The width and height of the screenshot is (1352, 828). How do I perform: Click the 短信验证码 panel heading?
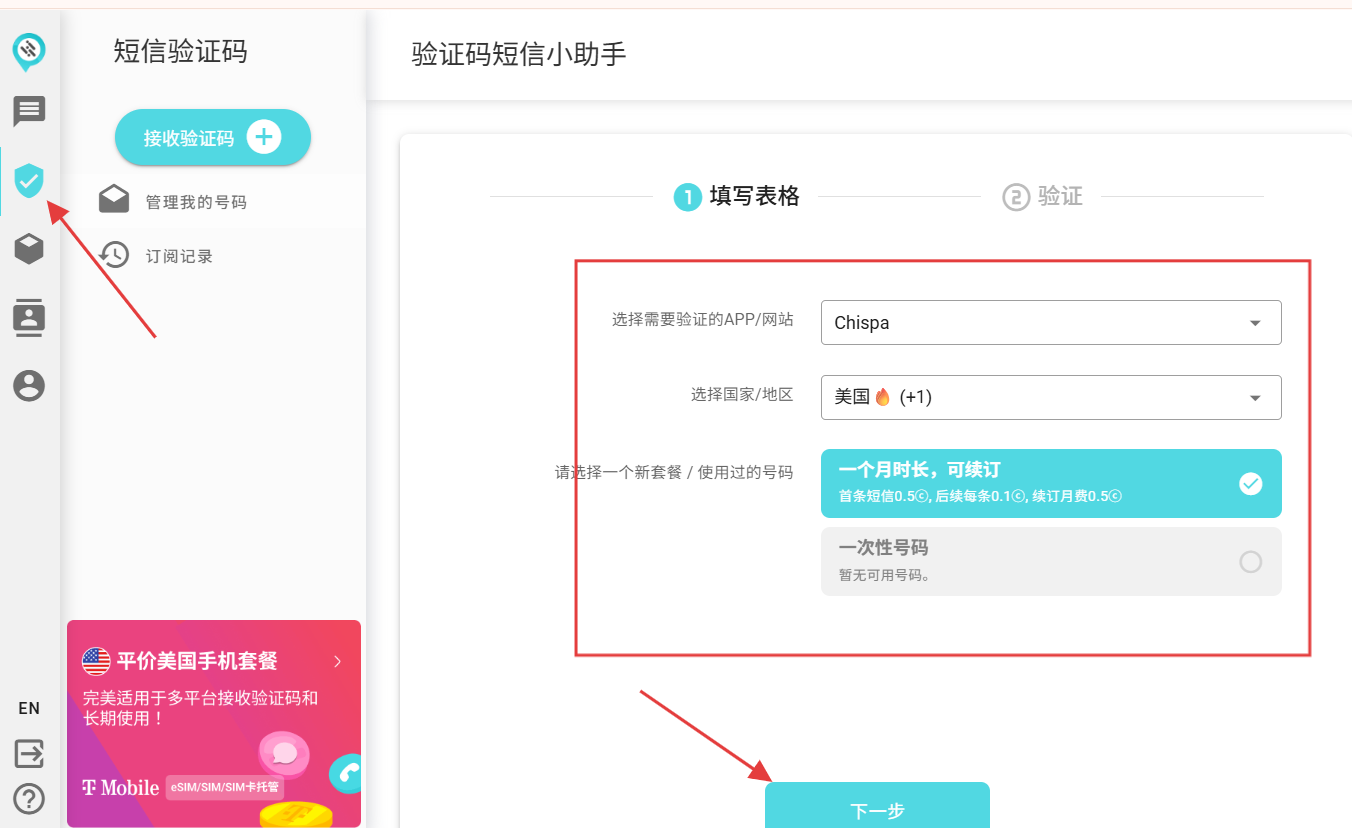pyautogui.click(x=180, y=52)
